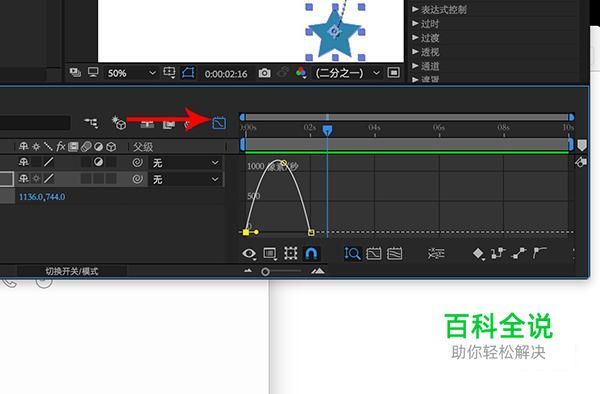This screenshot has width=600, height=394.
Task: Click the always preview this view icon
Action: 75,72
